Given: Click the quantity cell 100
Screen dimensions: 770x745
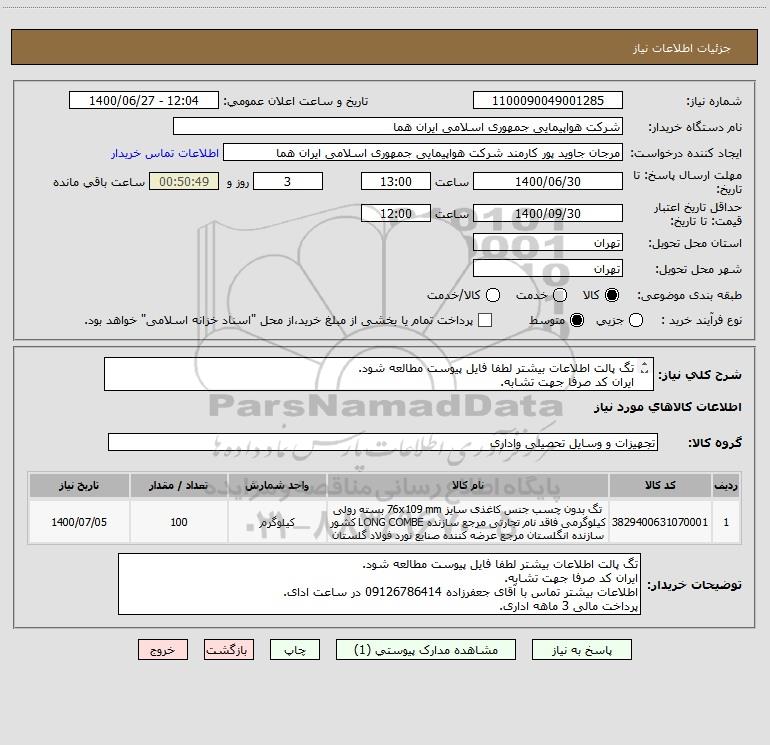Looking at the screenshot, I should [x=179, y=522].
